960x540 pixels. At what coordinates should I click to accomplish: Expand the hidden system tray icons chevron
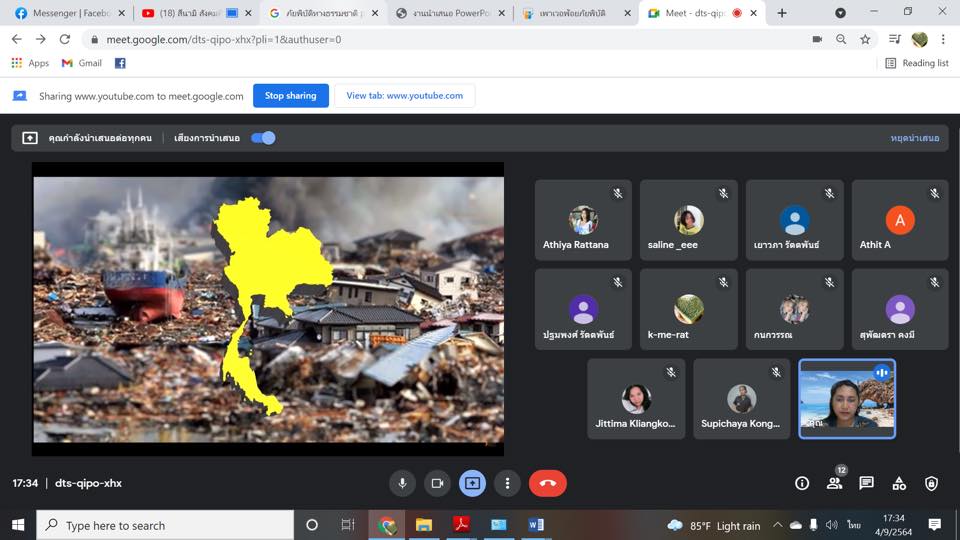click(777, 525)
